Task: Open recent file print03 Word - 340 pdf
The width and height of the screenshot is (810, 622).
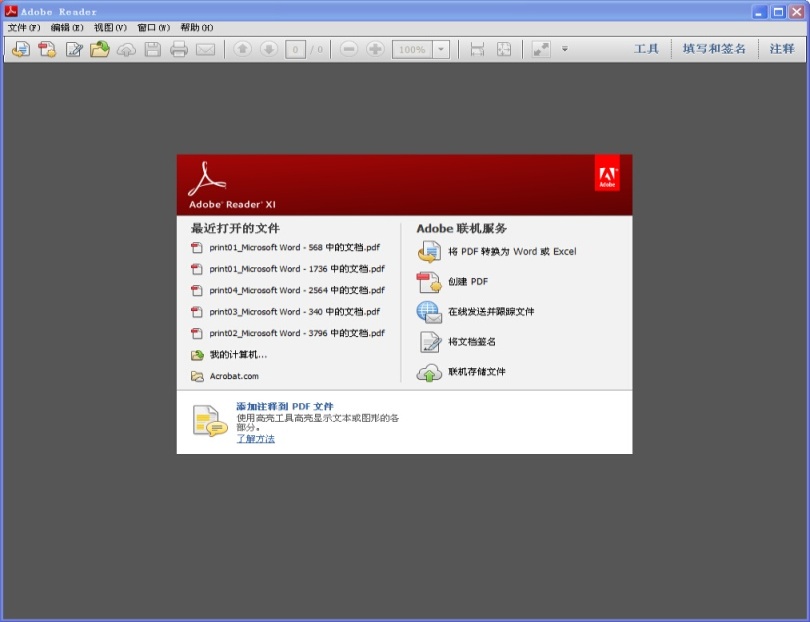Action: point(294,312)
